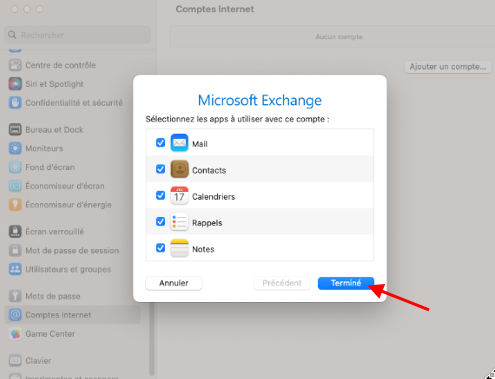Image resolution: width=495 pixels, height=379 pixels.
Task: Select Écran verrouillé in sidebar
Action: (72, 232)
